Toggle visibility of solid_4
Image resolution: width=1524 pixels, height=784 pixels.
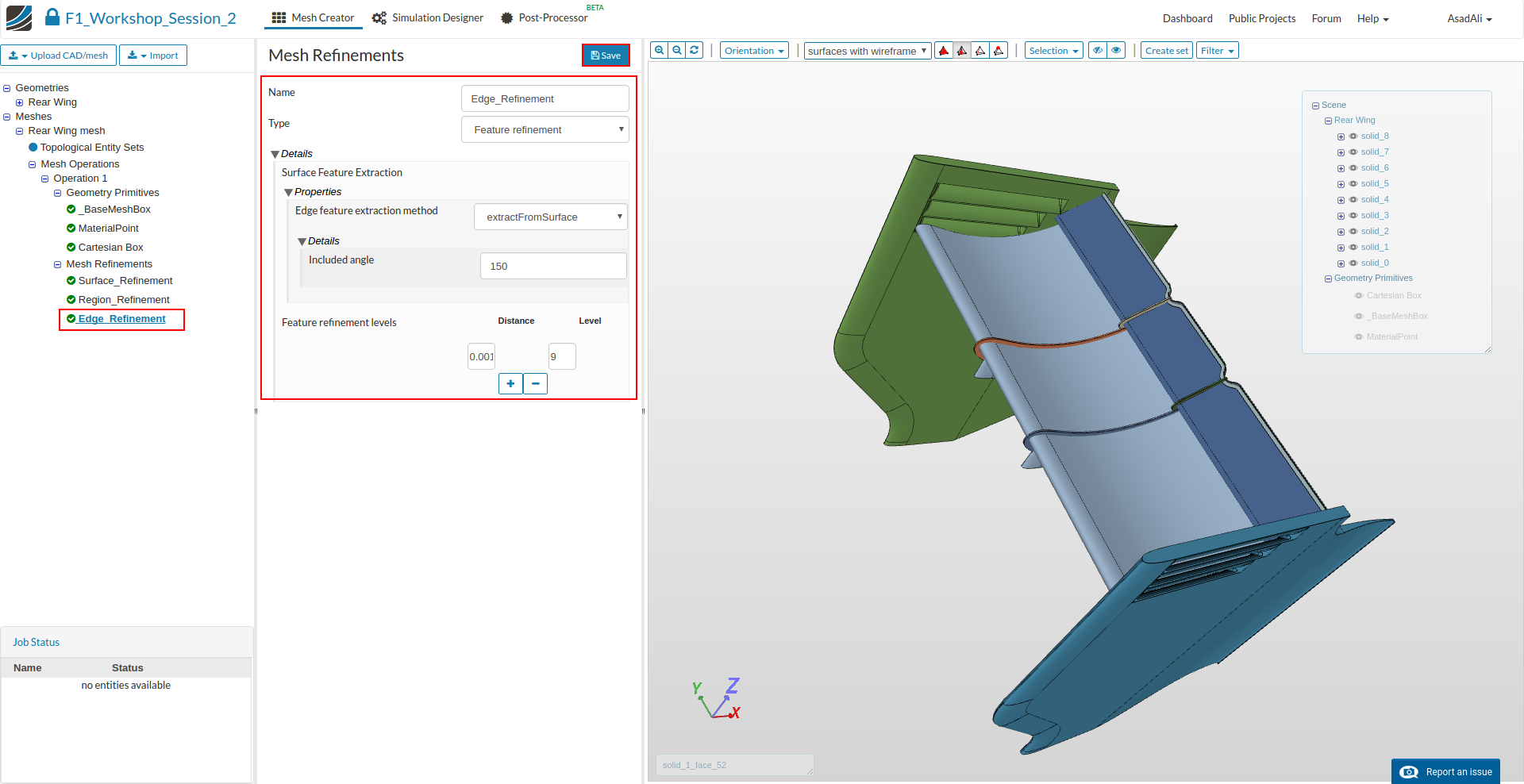(x=1353, y=200)
